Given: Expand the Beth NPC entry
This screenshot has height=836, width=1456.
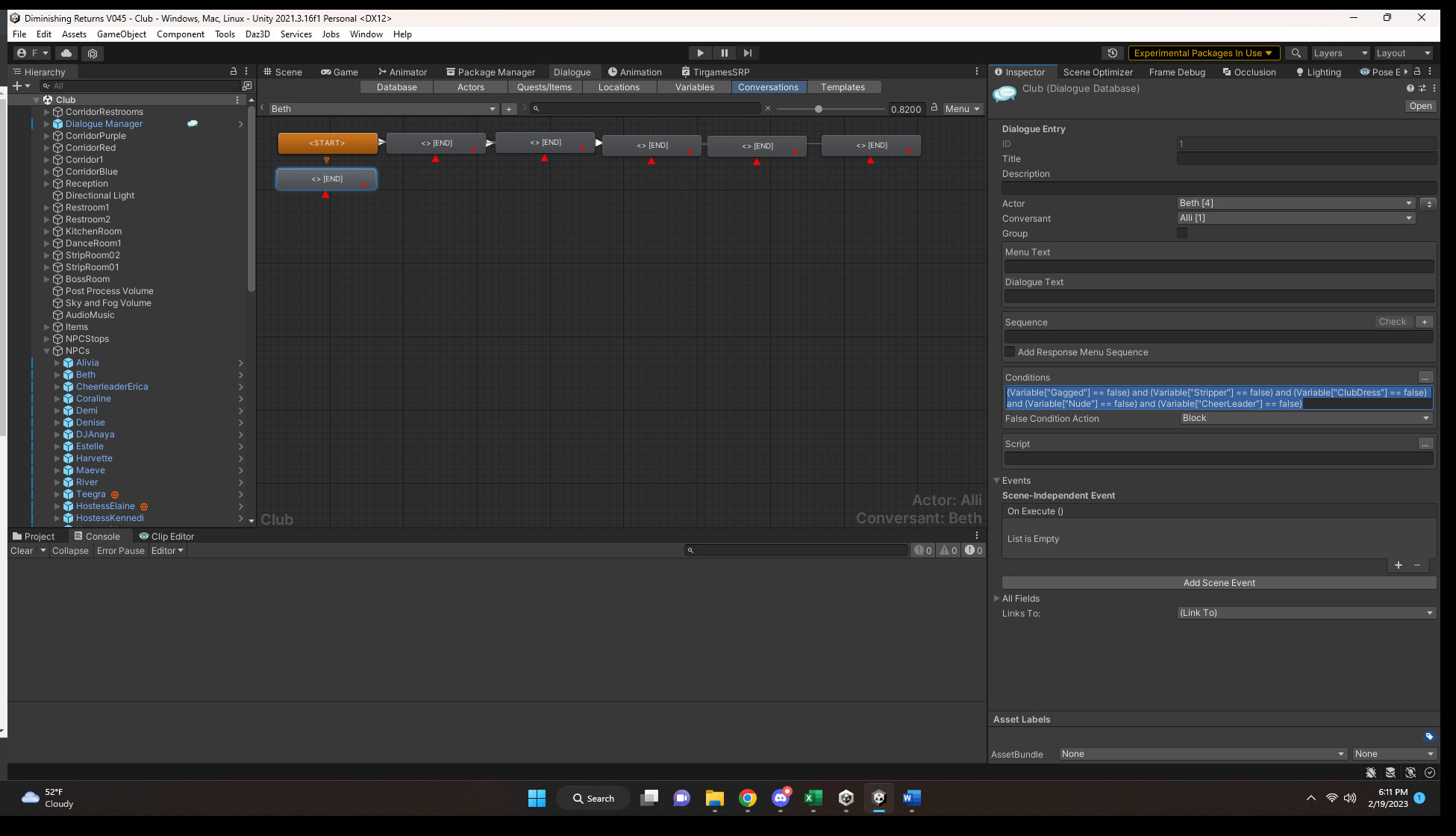Looking at the screenshot, I should (x=55, y=374).
